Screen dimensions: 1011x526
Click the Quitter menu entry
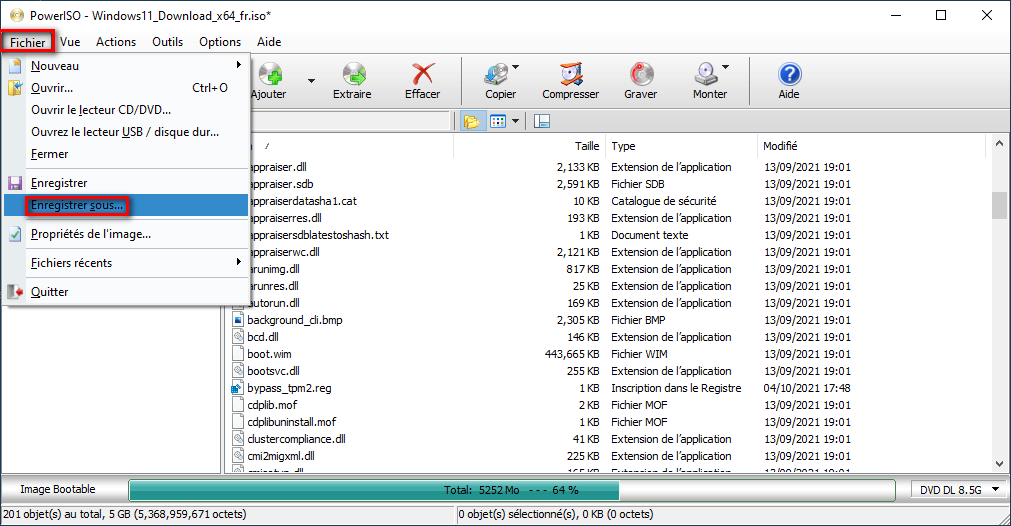(50, 292)
